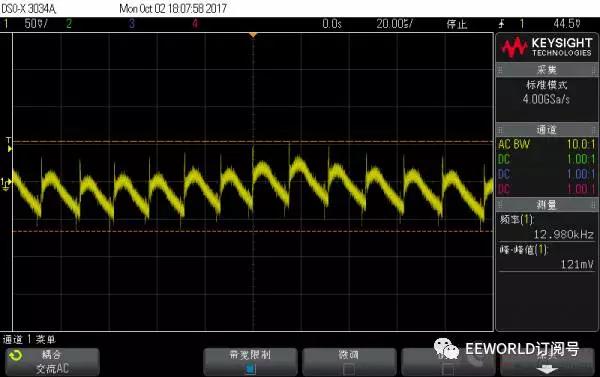600x377 pixels.
Task: Click the 12.980kHz frequency measurement
Action: [564, 234]
